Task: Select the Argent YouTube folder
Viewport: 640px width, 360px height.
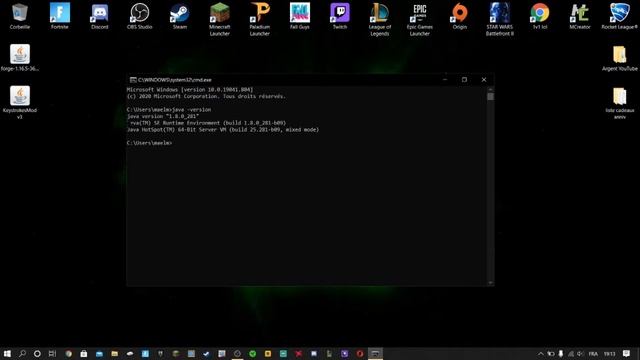Action: coord(620,58)
